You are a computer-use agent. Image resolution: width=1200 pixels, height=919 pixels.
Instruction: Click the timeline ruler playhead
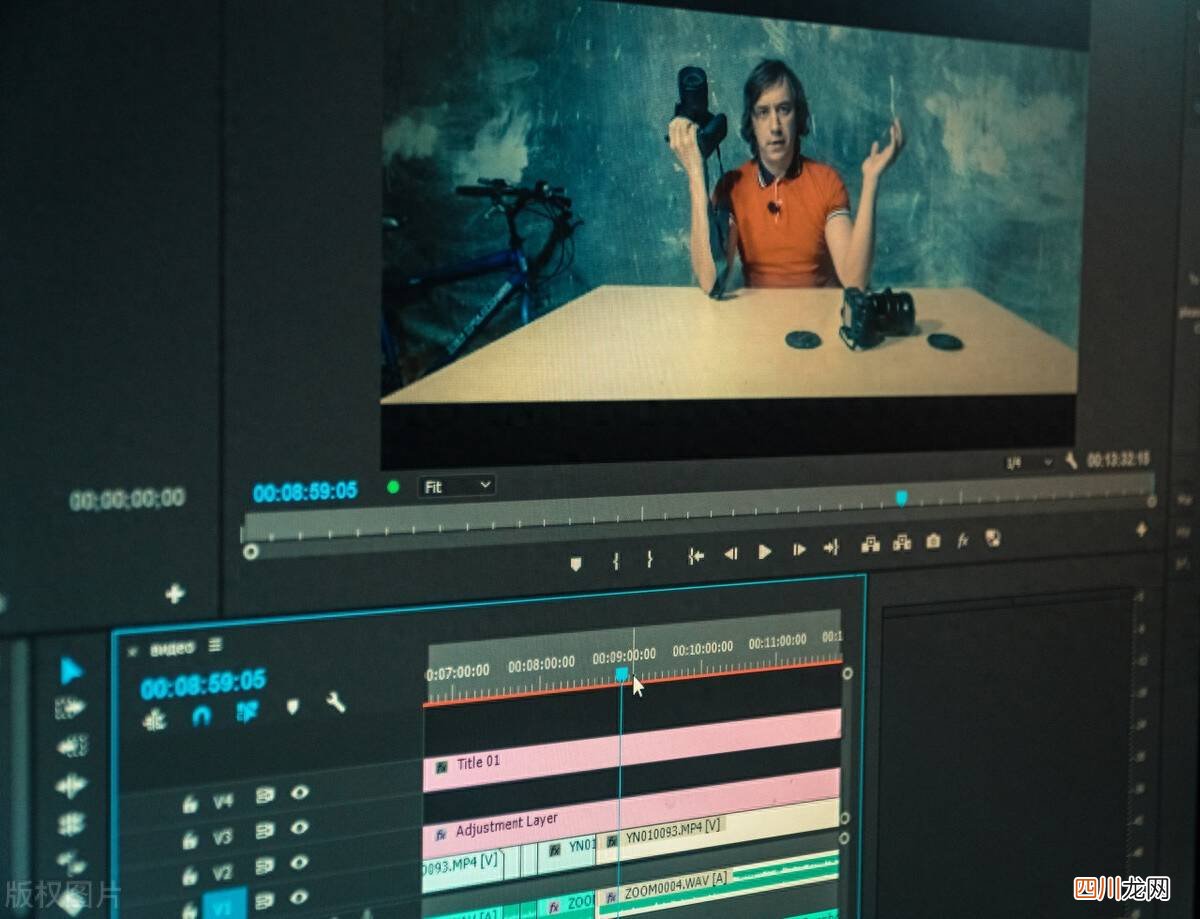coord(621,675)
